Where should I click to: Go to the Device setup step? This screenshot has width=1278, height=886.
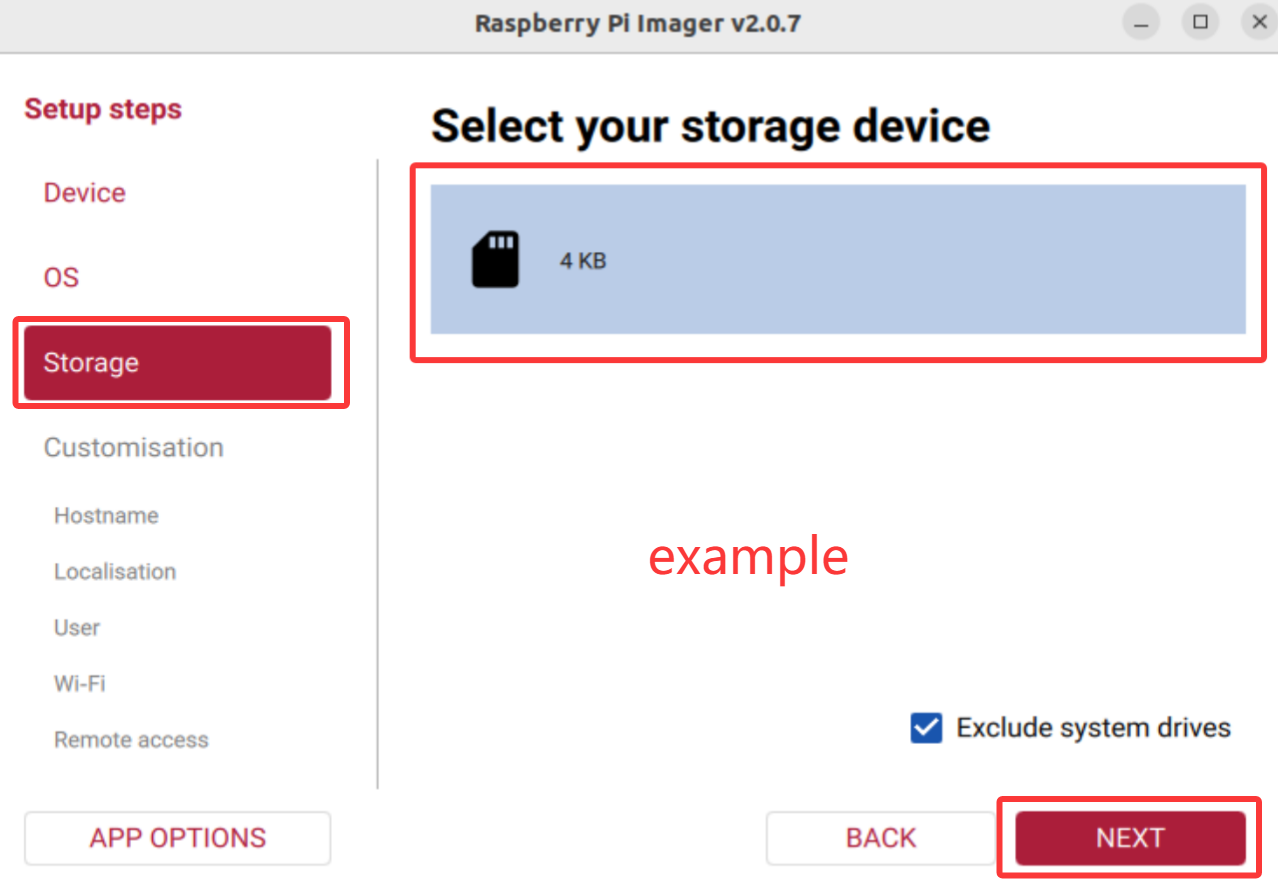pos(85,193)
